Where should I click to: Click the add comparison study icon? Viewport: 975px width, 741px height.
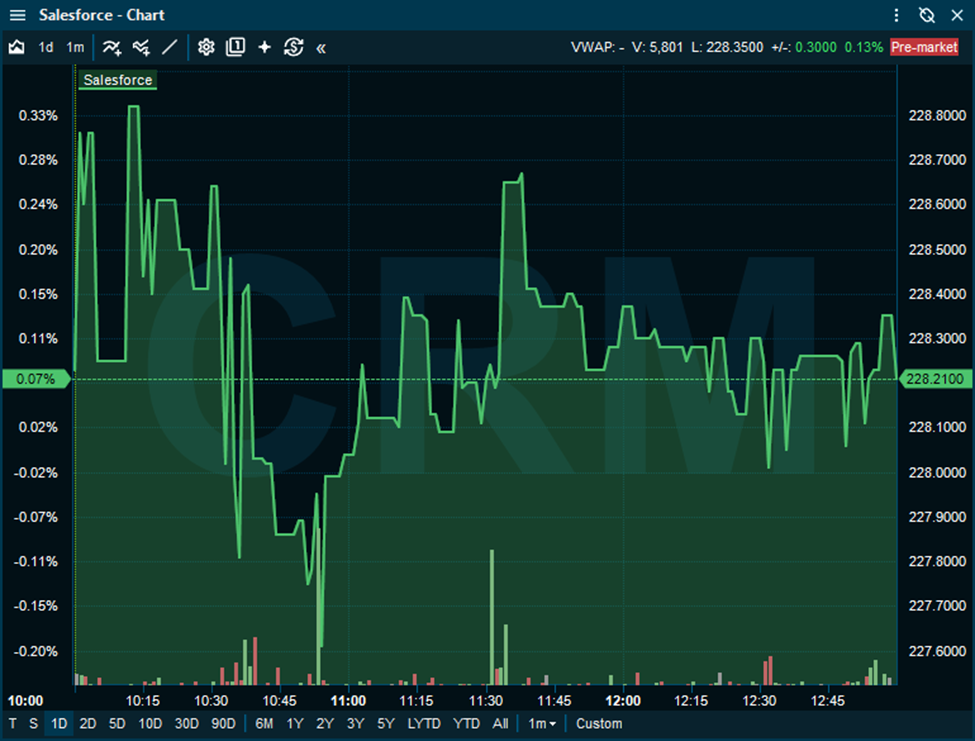(x=141, y=47)
